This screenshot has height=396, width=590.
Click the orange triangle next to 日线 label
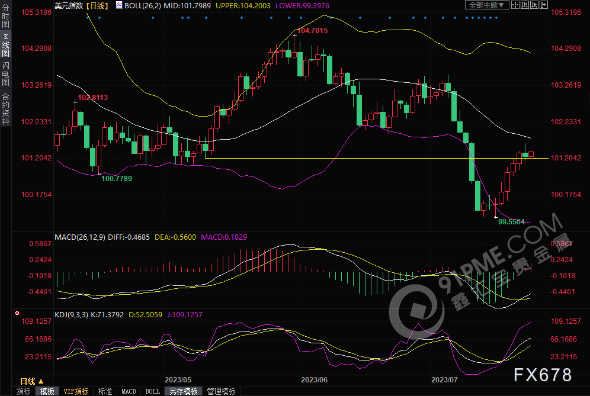[x=41, y=381]
